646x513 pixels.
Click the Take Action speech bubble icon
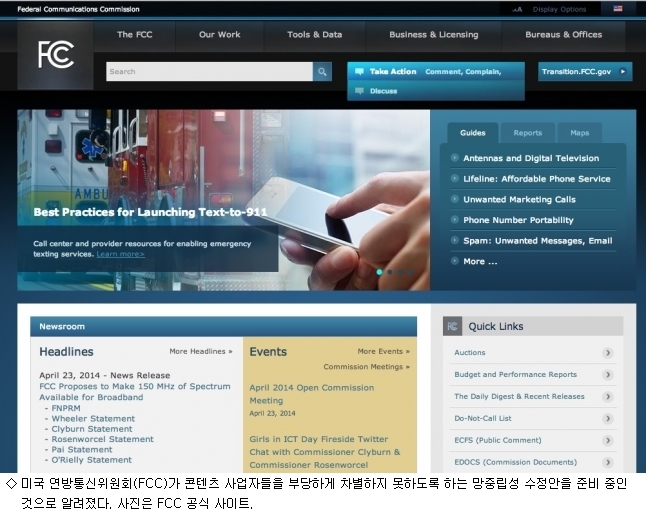[359, 71]
